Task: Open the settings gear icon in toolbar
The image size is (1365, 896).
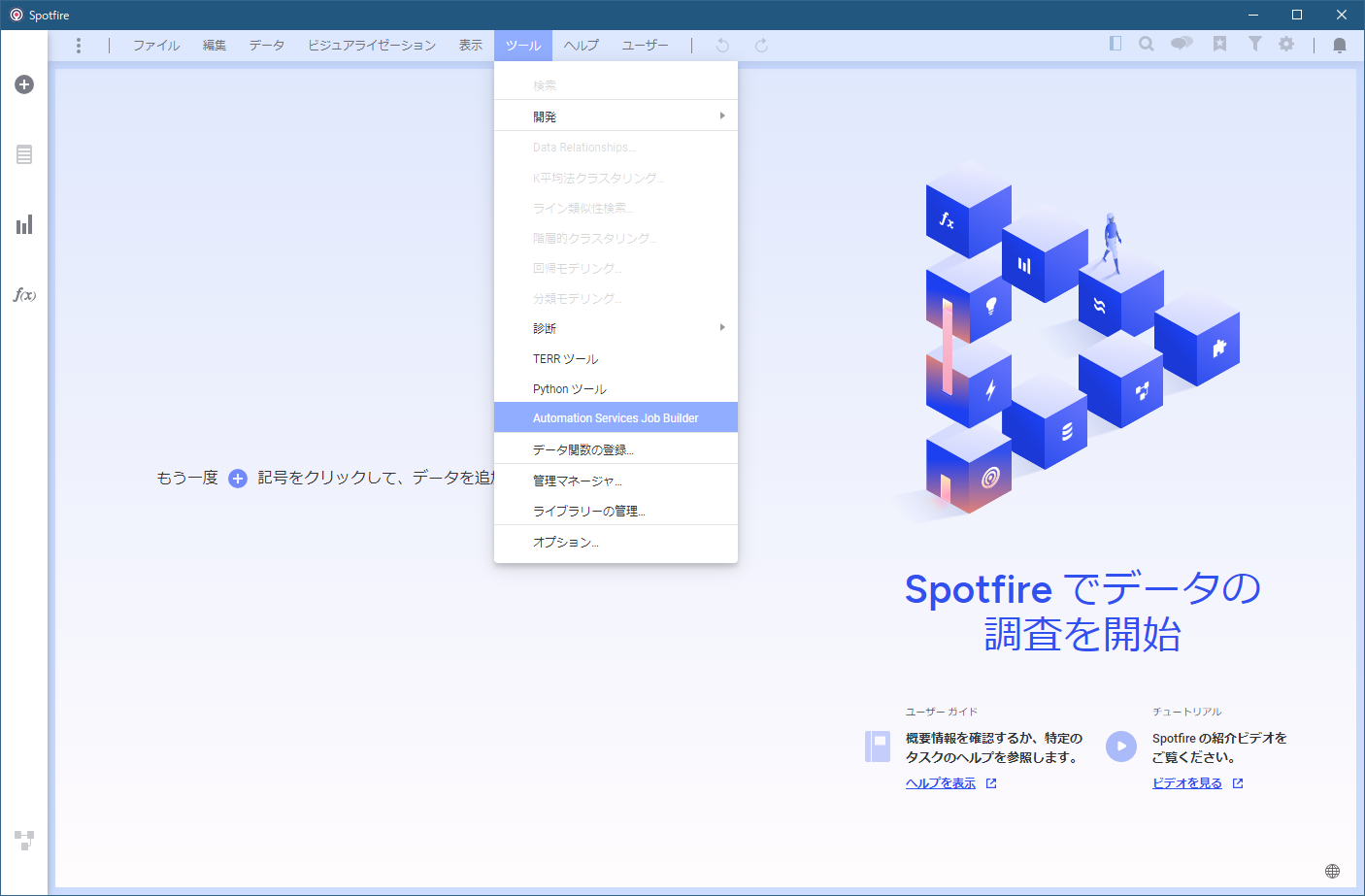Action: [x=1286, y=44]
